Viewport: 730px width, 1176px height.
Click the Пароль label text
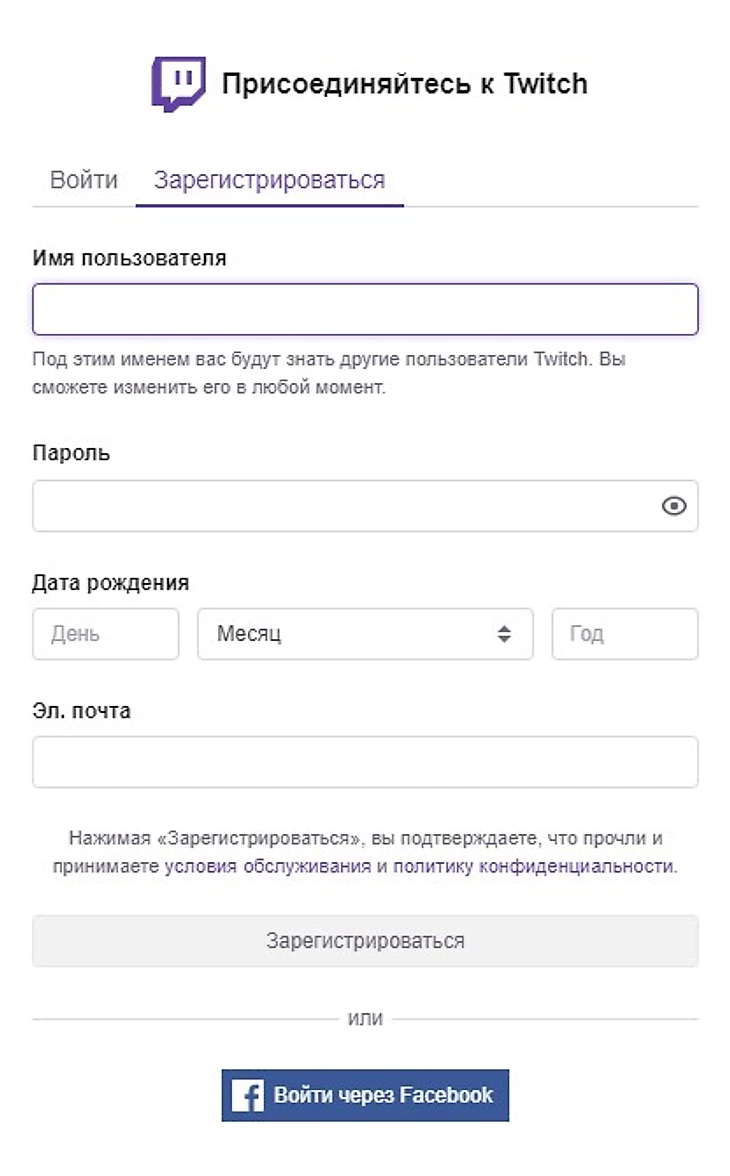tap(71, 453)
